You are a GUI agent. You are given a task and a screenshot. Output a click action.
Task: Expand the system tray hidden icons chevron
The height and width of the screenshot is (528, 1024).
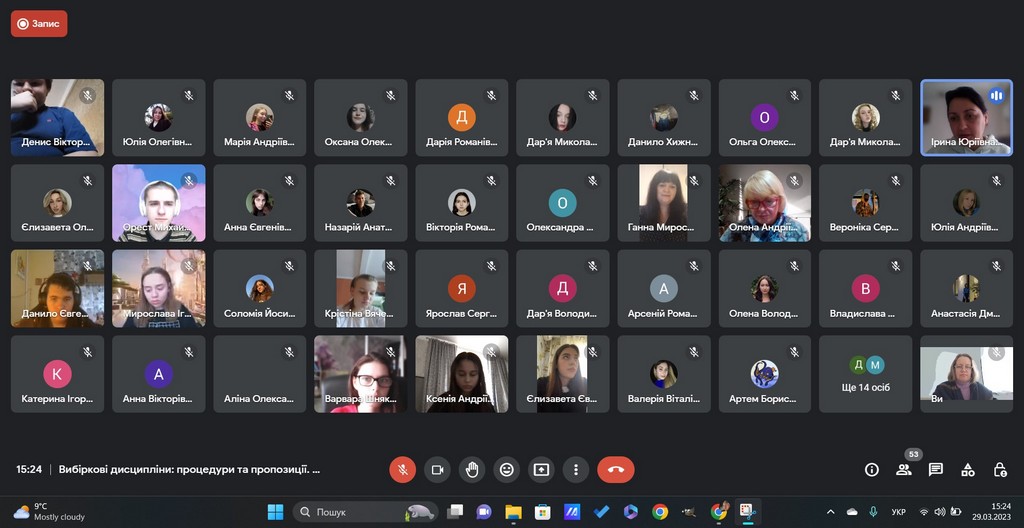[830, 512]
